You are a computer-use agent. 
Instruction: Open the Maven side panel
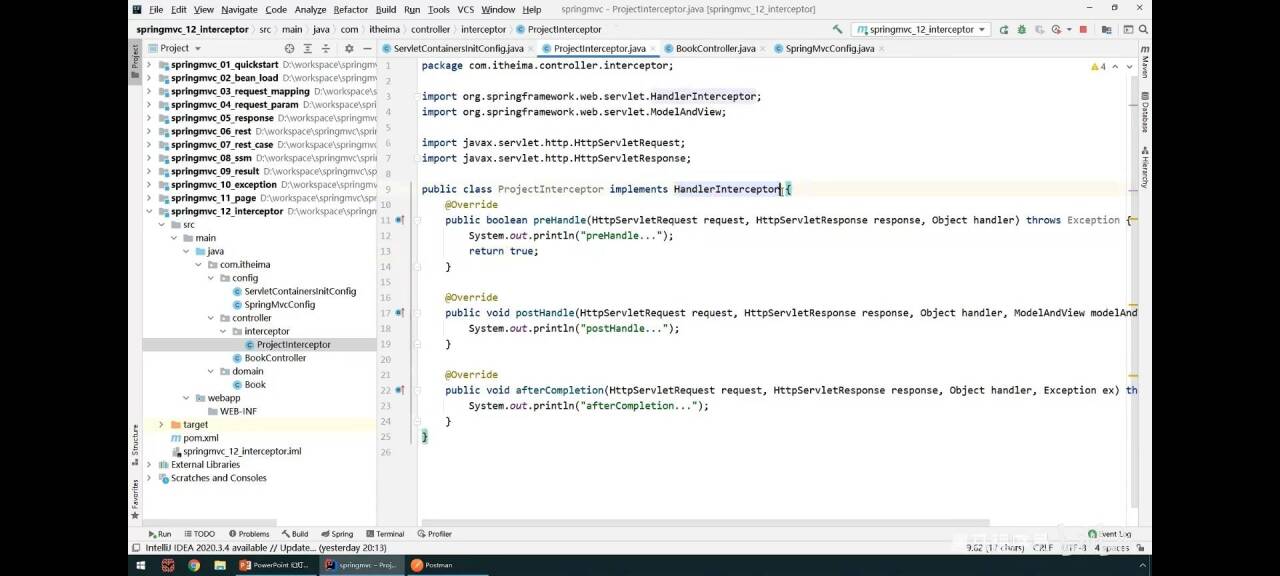click(1145, 62)
